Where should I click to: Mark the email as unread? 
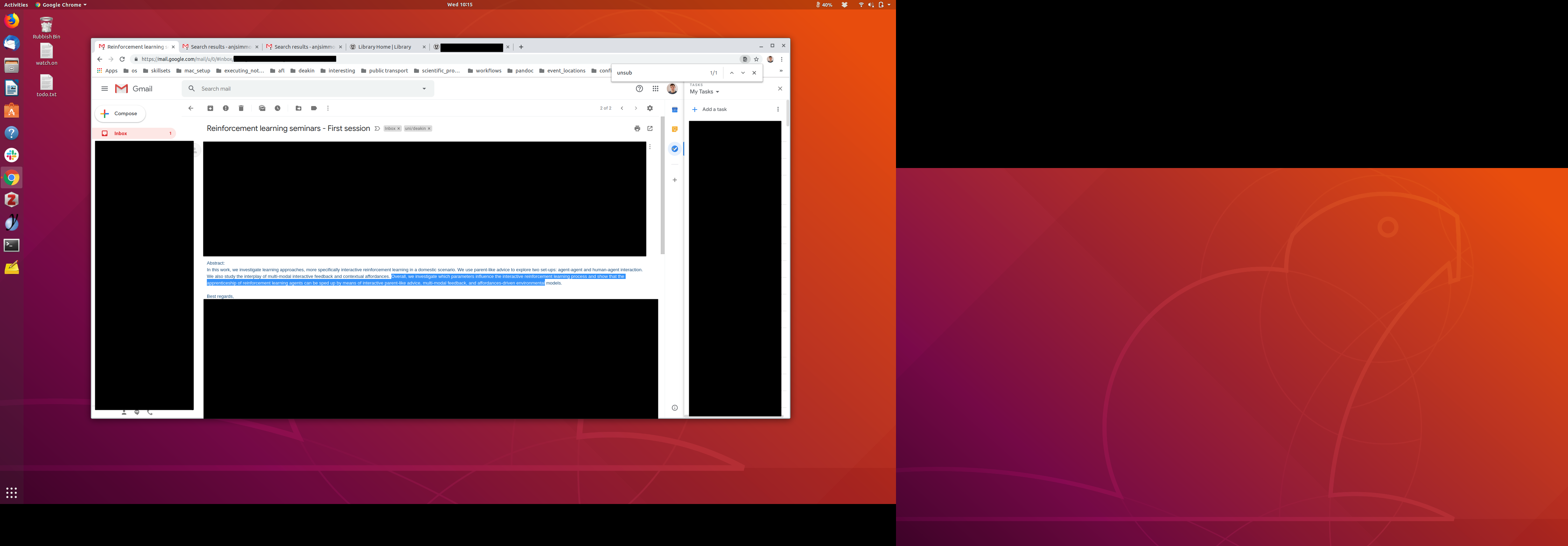click(262, 108)
